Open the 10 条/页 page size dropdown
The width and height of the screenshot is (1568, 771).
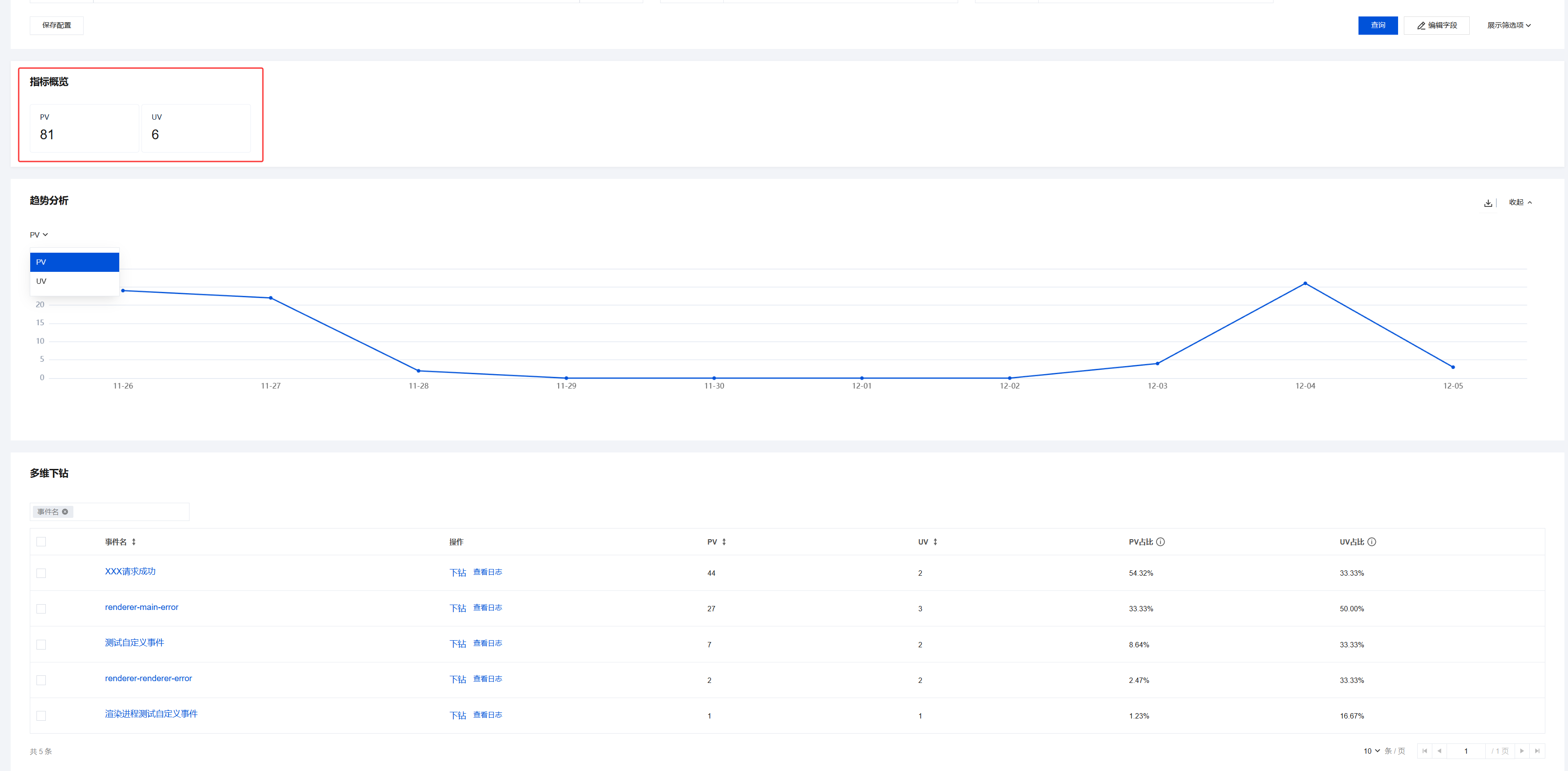1371,751
